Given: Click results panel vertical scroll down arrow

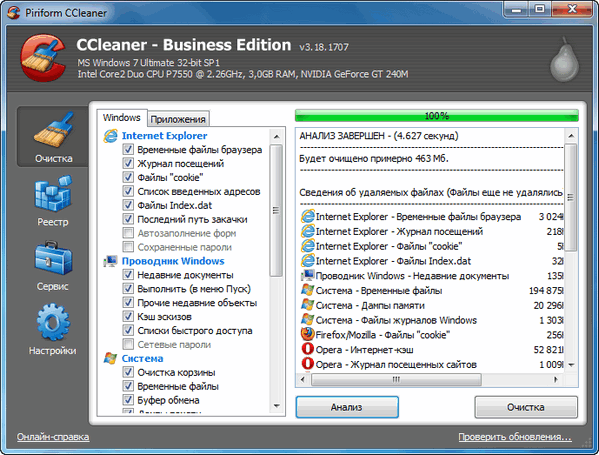Looking at the screenshot, I should 571,365.
